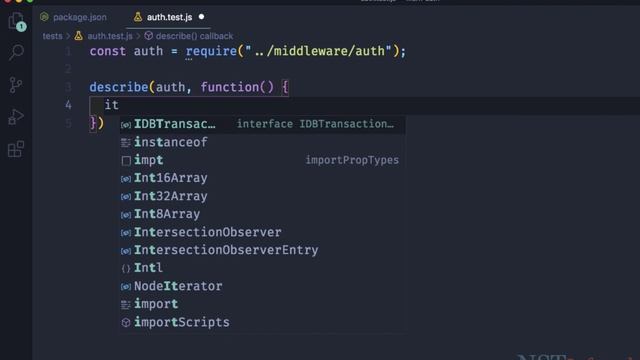Choose instanceof suggestion from autocomplete

coord(262,142)
